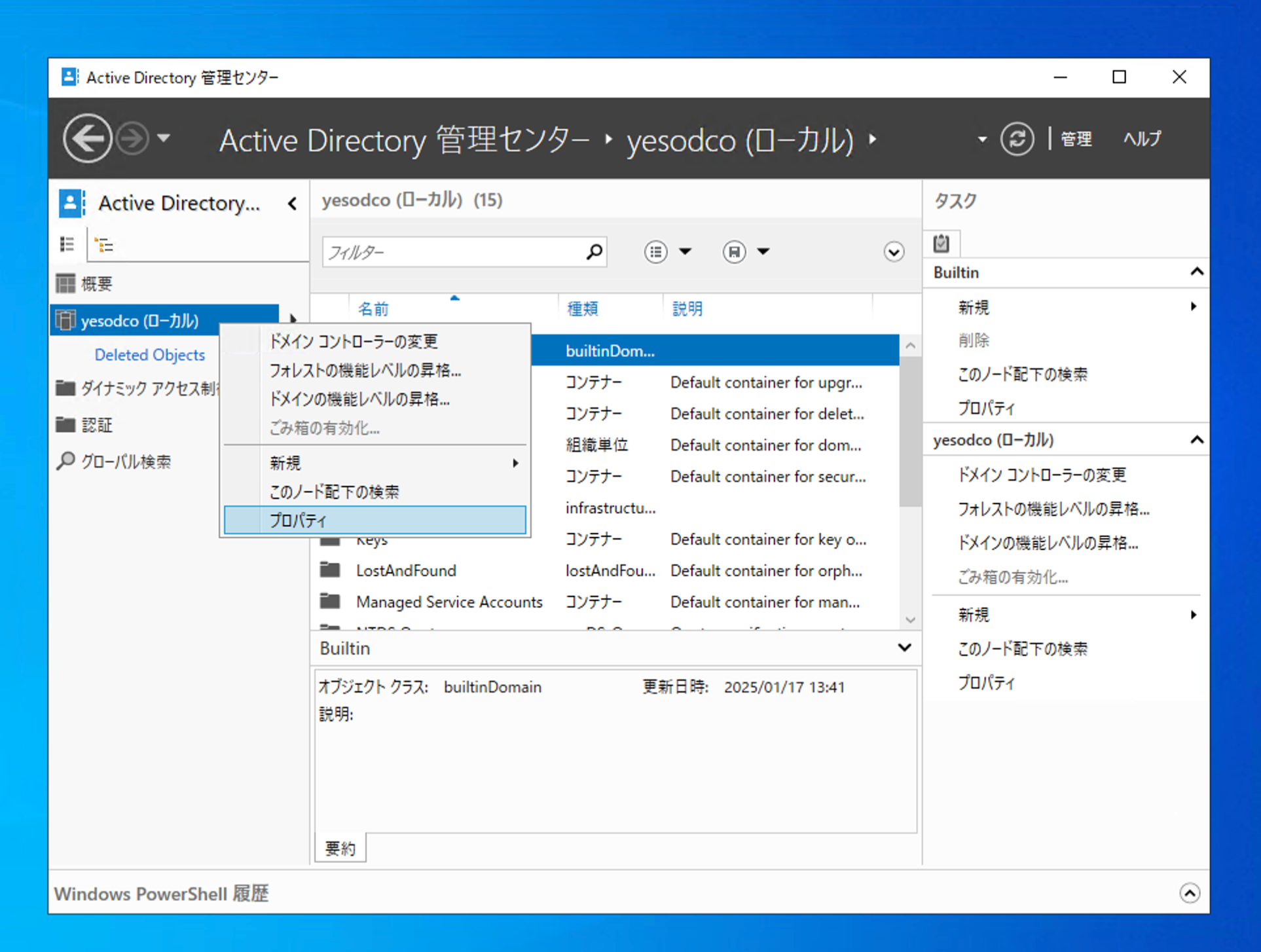Open グローバル検索 in the navigation pane

click(126, 462)
